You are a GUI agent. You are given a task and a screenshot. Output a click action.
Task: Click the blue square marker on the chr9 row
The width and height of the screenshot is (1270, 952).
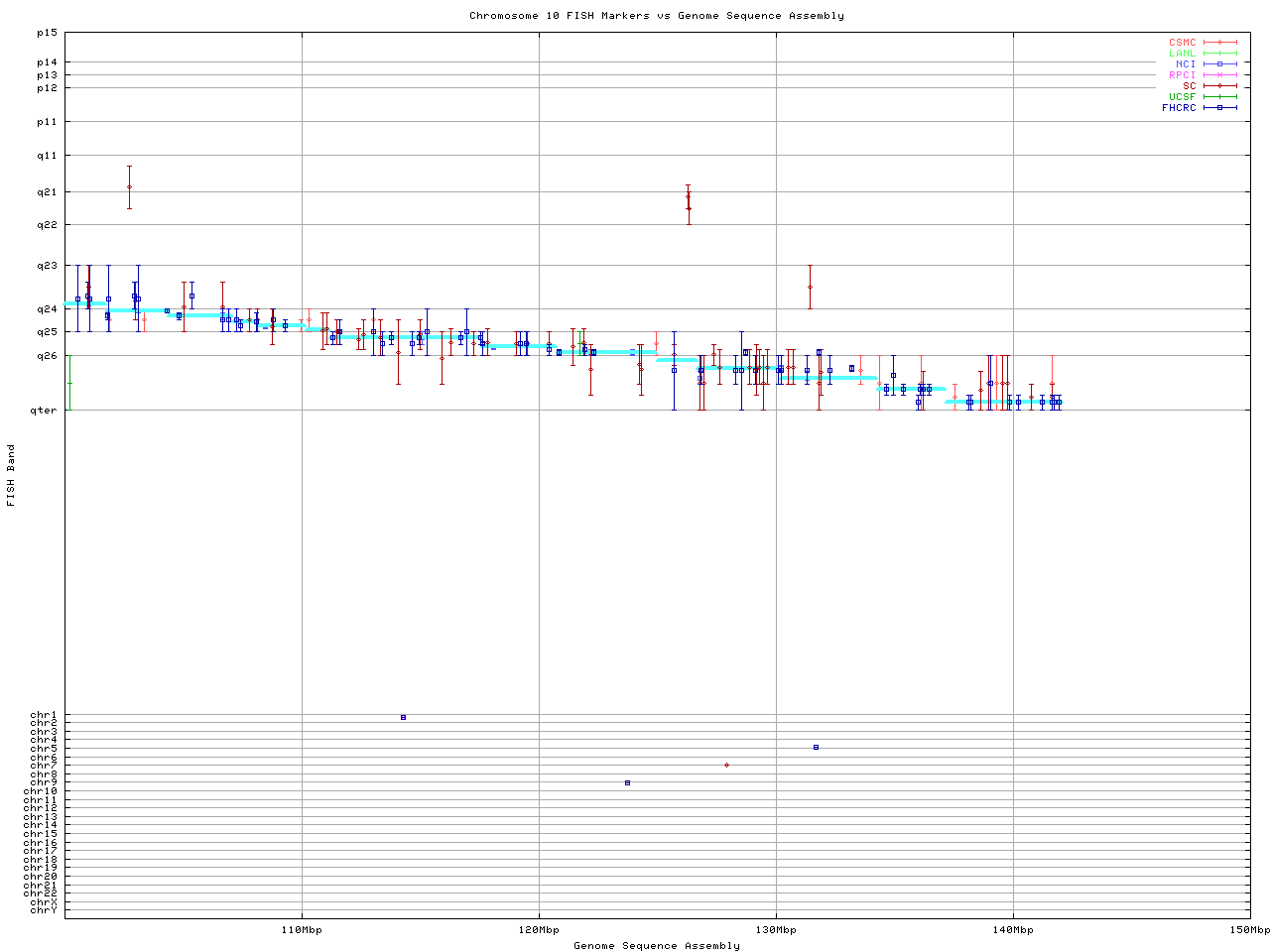pyautogui.click(x=627, y=782)
